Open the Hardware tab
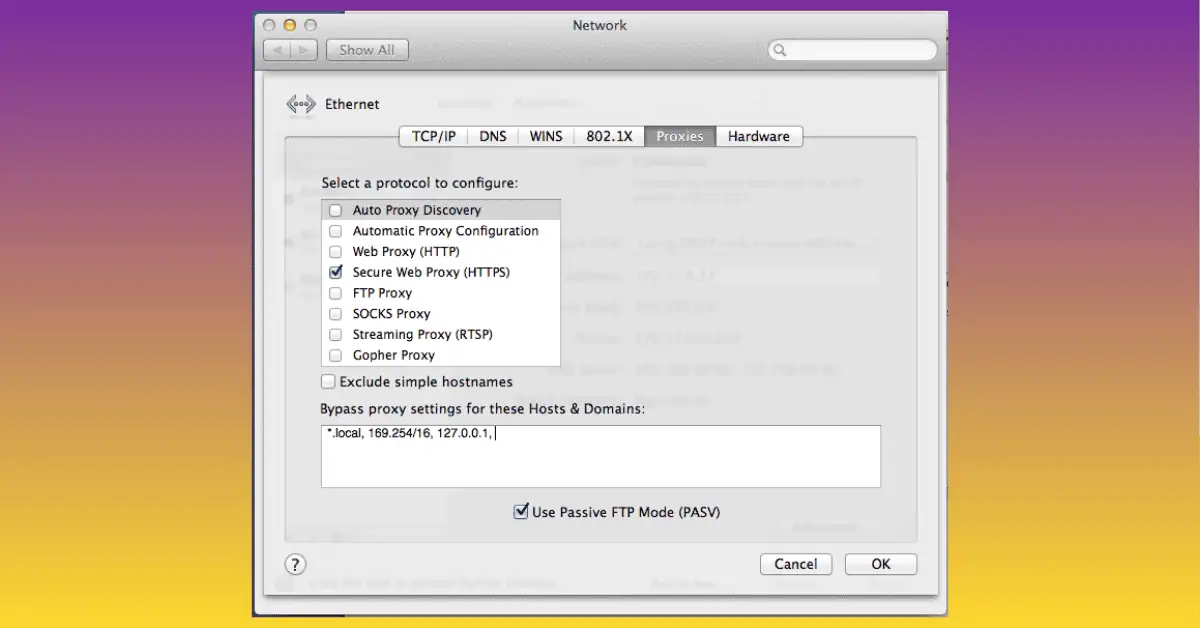Image resolution: width=1200 pixels, height=628 pixels. tap(759, 136)
